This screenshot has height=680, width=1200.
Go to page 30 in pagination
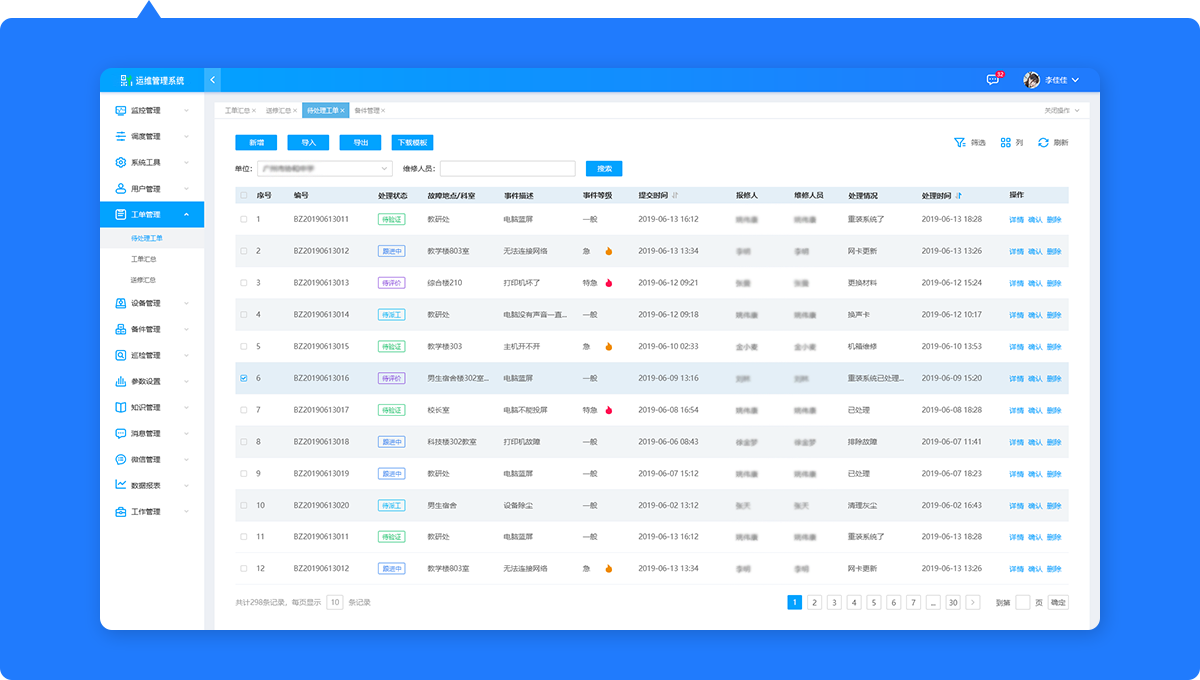tap(953, 602)
